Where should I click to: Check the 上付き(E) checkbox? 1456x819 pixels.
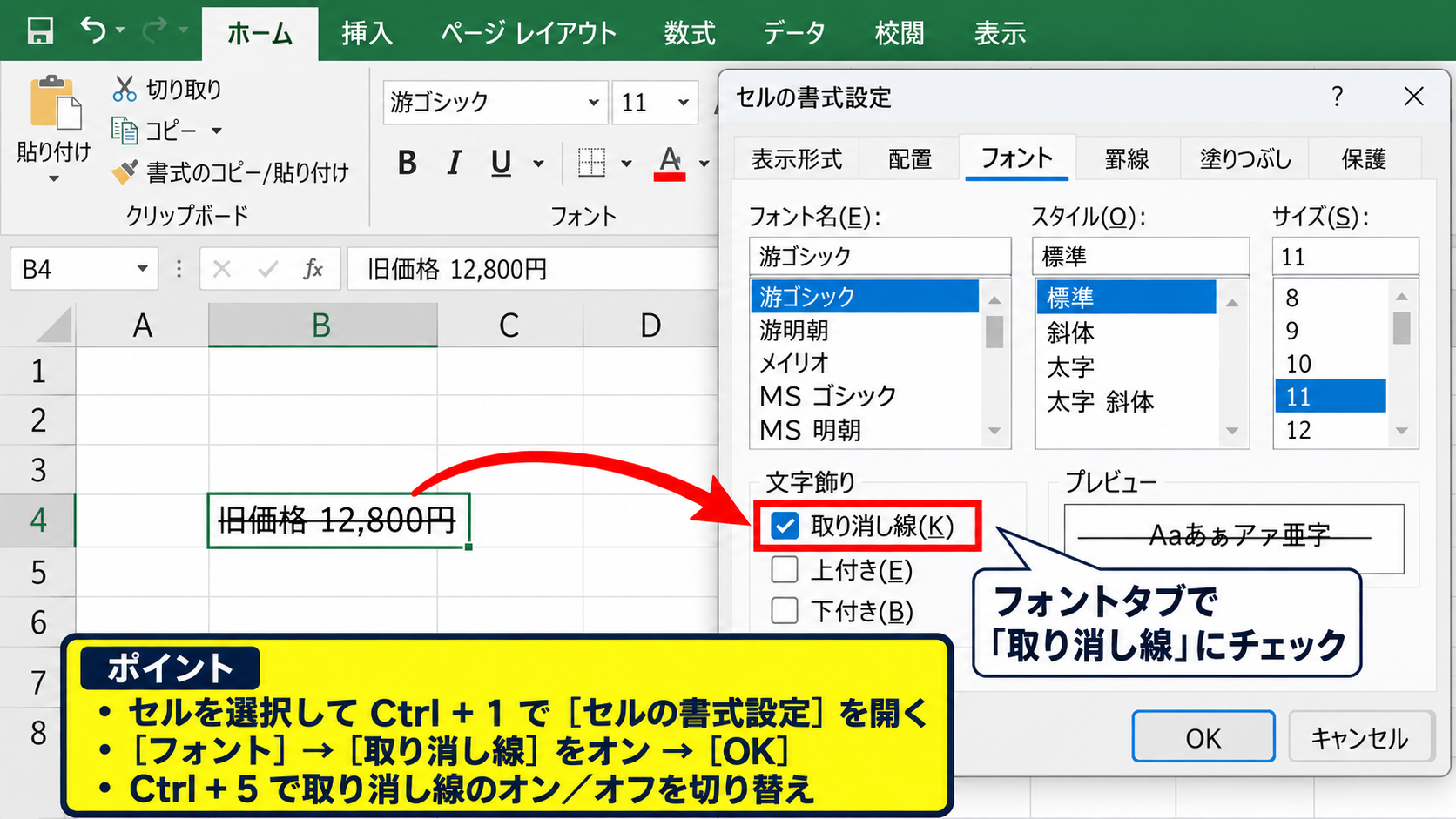785,569
